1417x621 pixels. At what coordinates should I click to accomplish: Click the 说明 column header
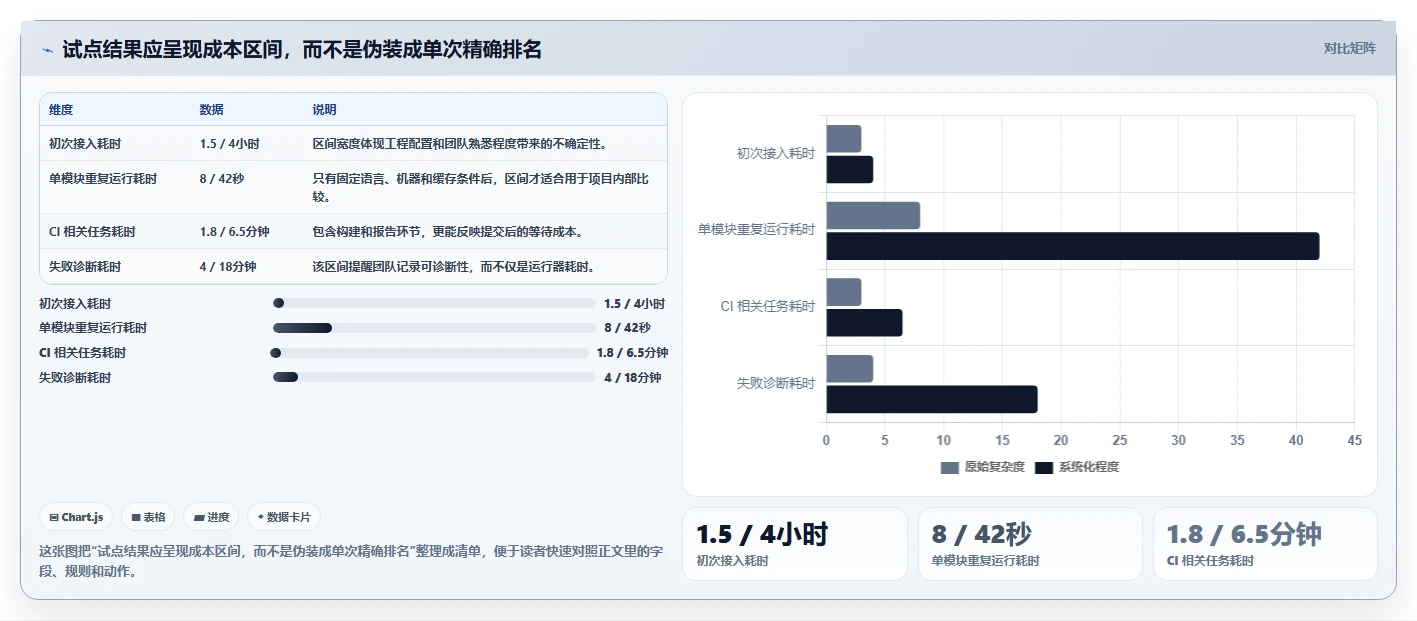[324, 110]
